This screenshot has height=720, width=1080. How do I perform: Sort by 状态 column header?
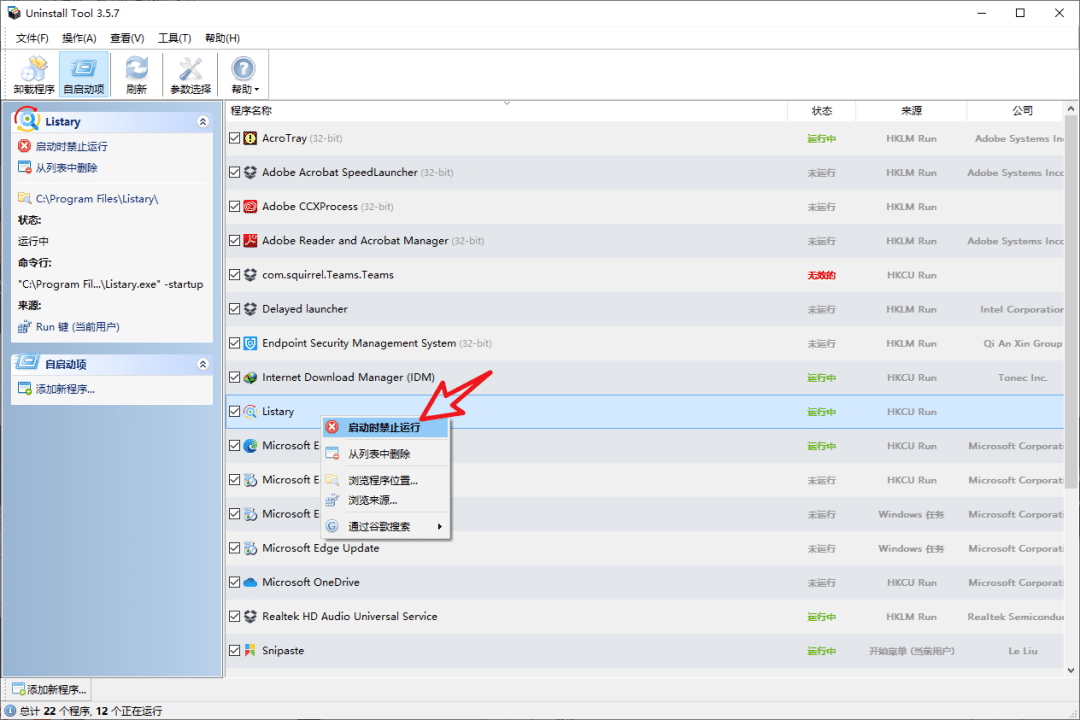pyautogui.click(x=821, y=111)
